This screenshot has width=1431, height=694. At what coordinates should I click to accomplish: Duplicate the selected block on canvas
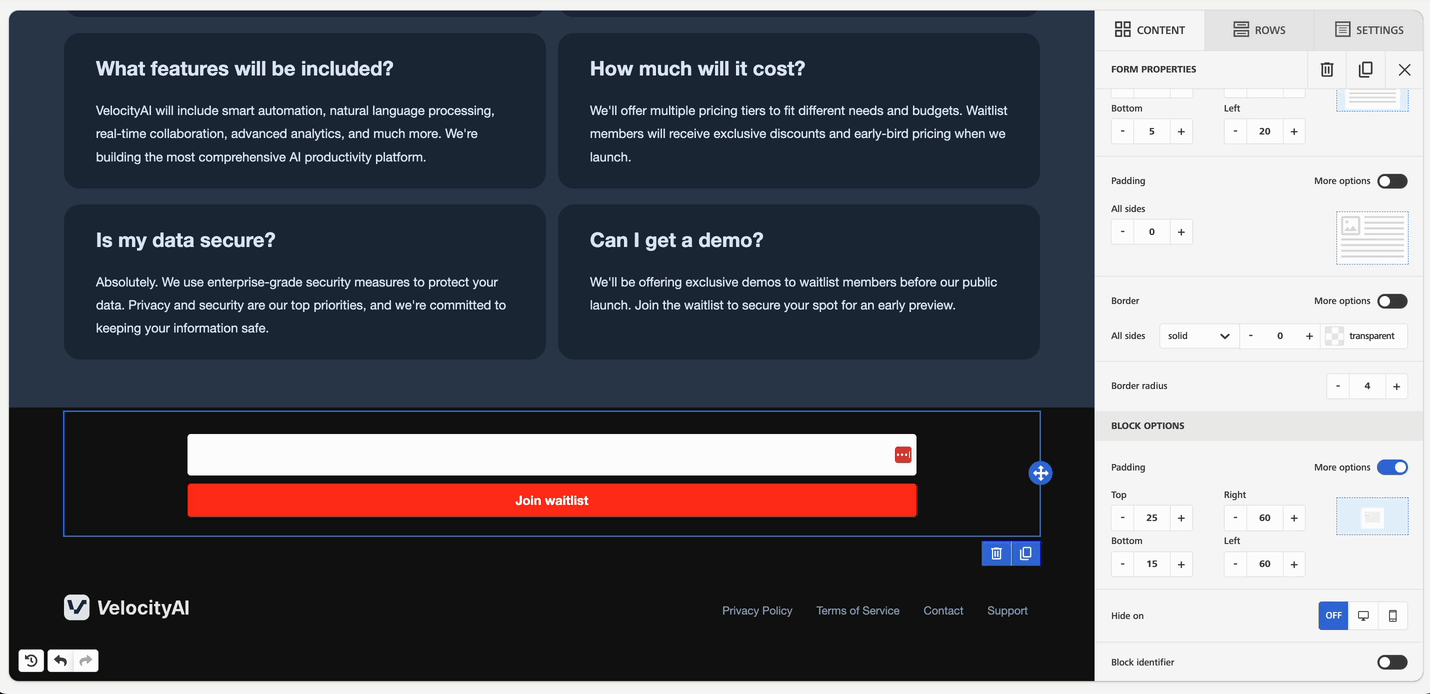[x=1025, y=553]
